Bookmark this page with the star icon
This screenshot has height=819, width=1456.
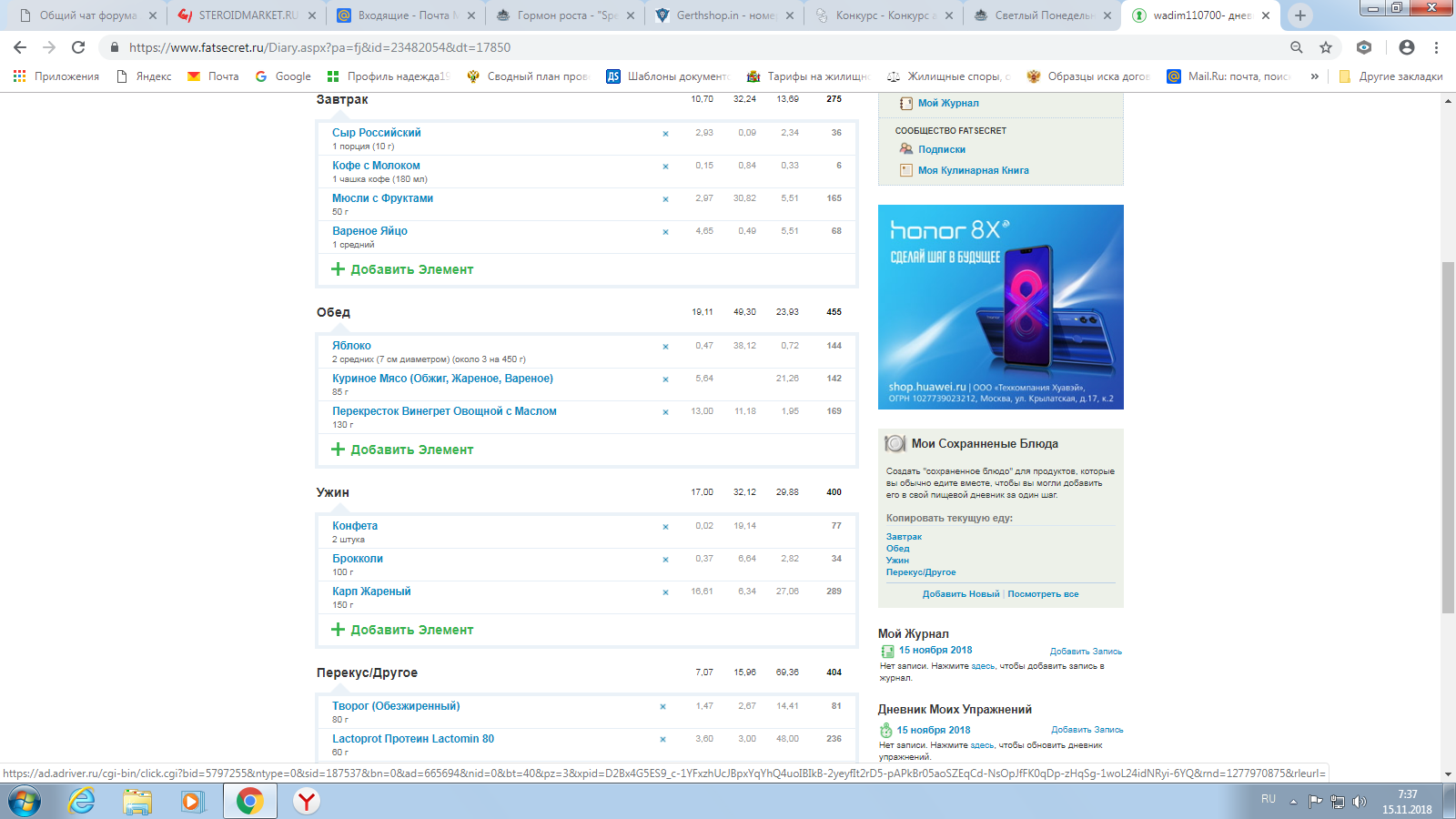click(1326, 47)
